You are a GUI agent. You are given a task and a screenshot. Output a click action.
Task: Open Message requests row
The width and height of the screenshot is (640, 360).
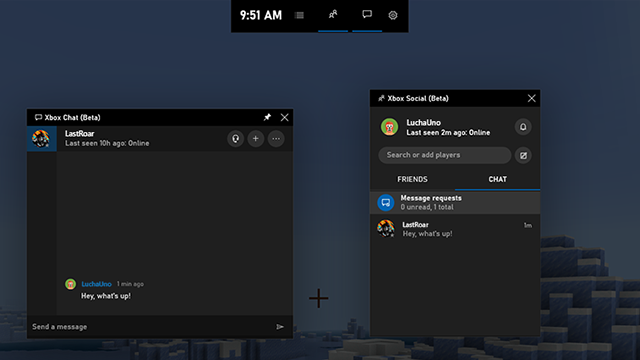[x=455, y=202]
